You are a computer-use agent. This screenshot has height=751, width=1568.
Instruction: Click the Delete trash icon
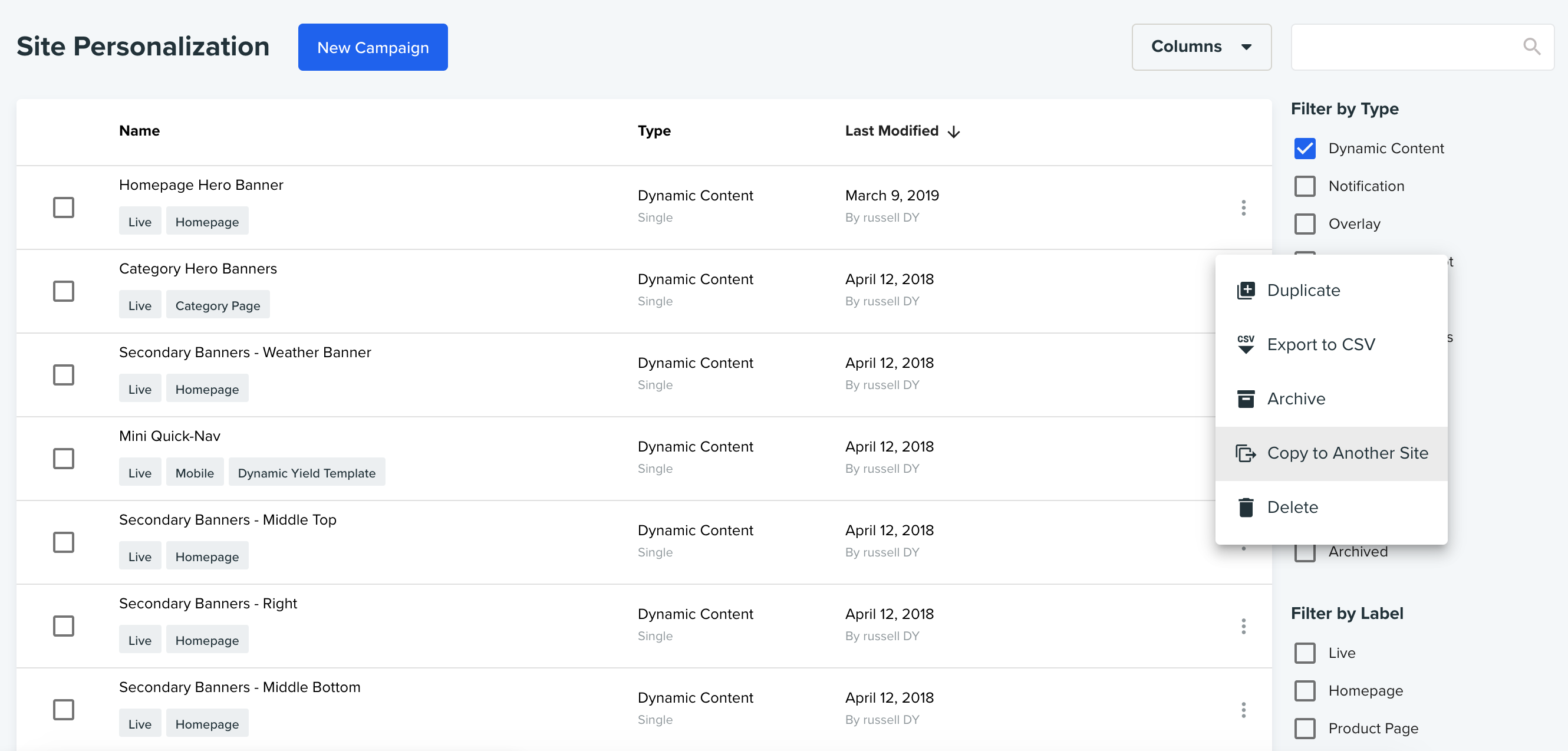point(1246,507)
